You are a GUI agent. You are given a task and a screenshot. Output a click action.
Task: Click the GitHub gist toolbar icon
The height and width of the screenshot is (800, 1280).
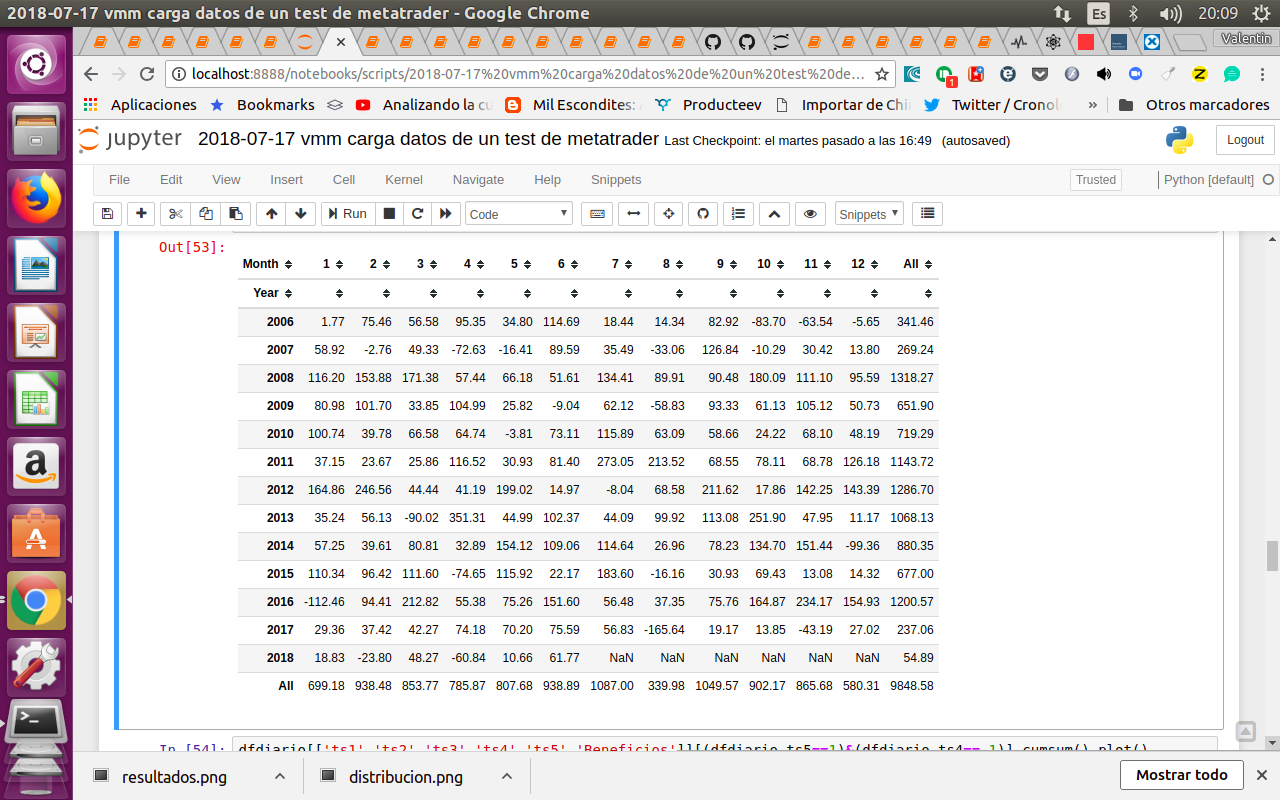coord(702,214)
